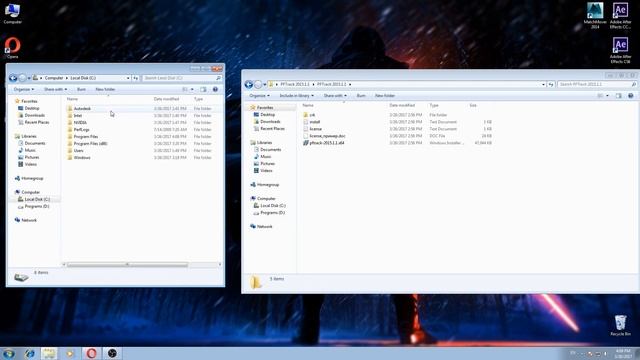Select Documents in PFTrack window sidebar
640x360 pixels.
[270, 150]
